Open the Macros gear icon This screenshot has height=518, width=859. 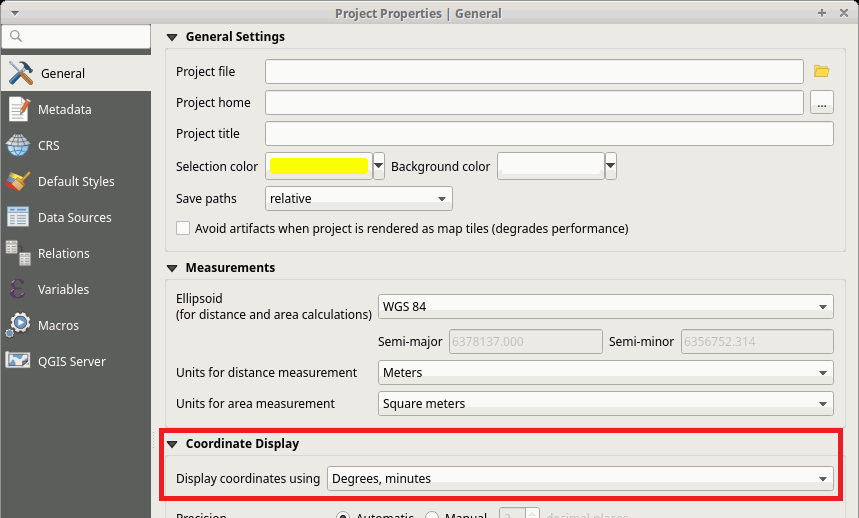[18, 325]
